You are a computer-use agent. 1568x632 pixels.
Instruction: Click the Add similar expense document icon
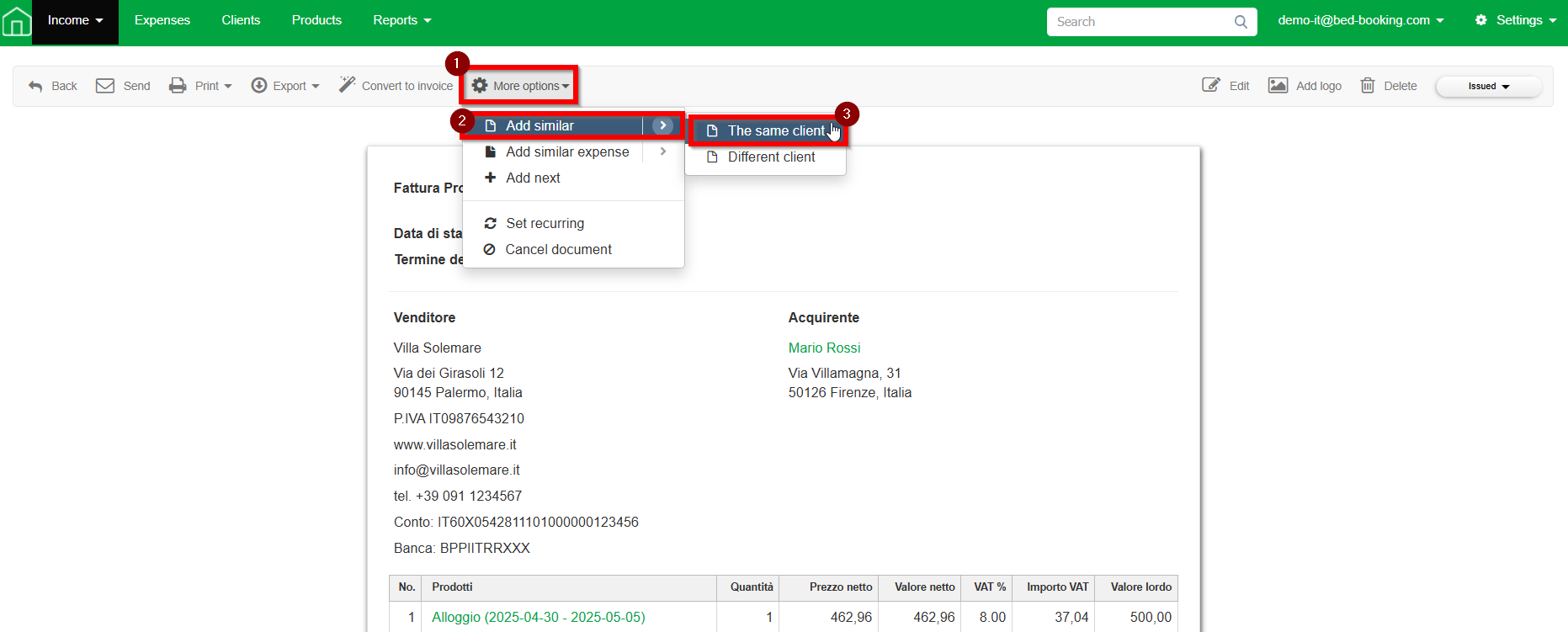tap(491, 151)
